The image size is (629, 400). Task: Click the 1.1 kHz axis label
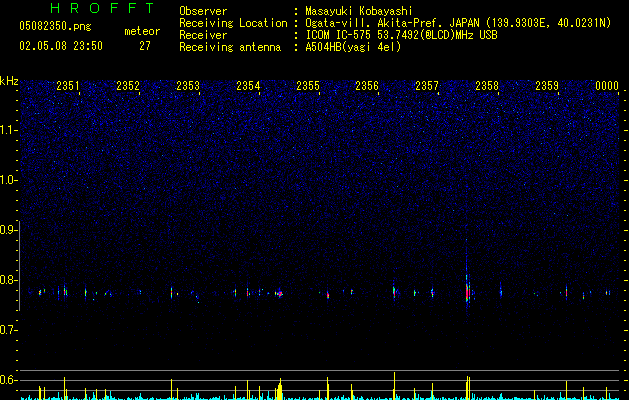[8, 130]
